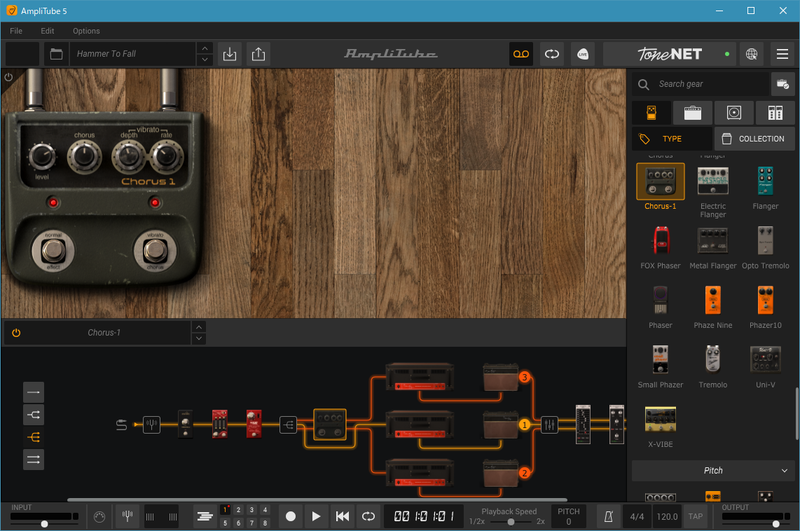Select next gear model arrow down

coord(199,339)
